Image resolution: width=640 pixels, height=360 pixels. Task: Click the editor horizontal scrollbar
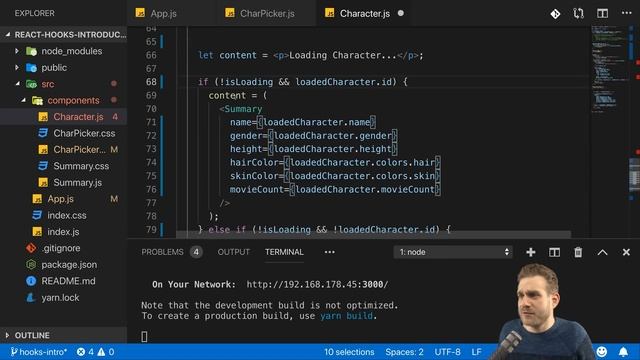pos(373,235)
